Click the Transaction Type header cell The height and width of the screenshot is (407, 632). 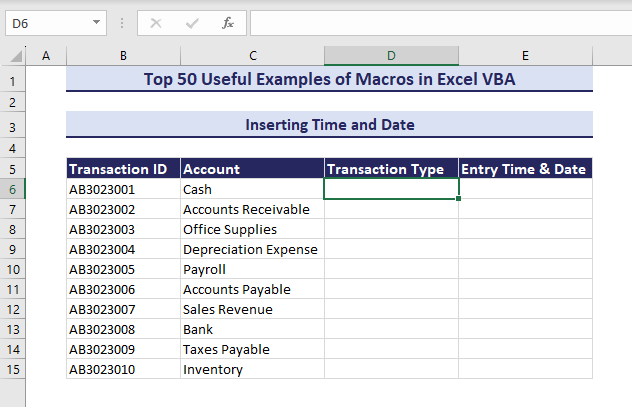coord(391,169)
